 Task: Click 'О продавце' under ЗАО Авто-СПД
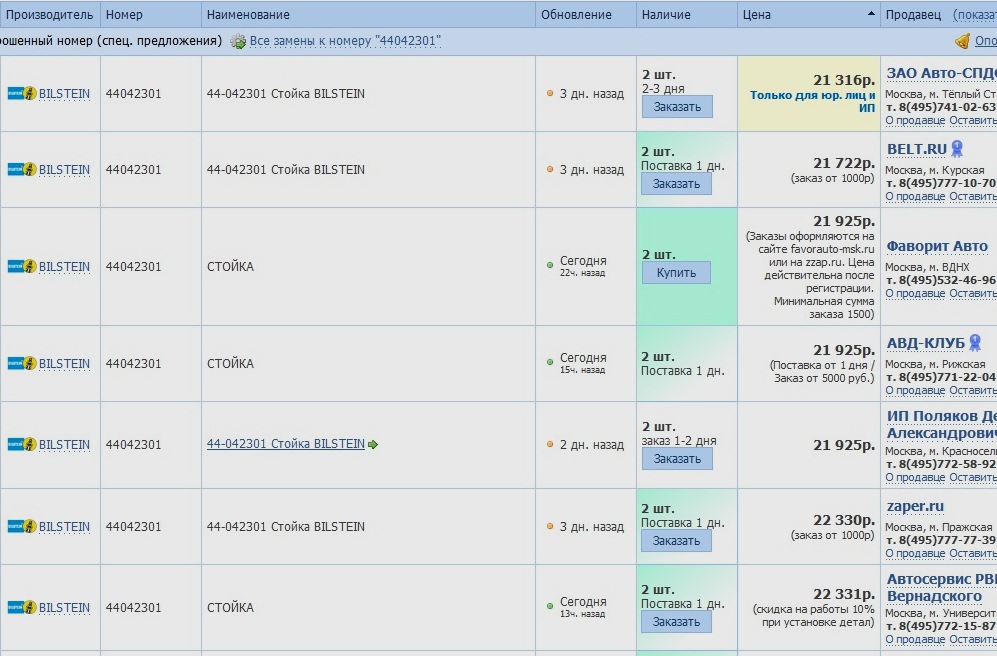(x=916, y=121)
